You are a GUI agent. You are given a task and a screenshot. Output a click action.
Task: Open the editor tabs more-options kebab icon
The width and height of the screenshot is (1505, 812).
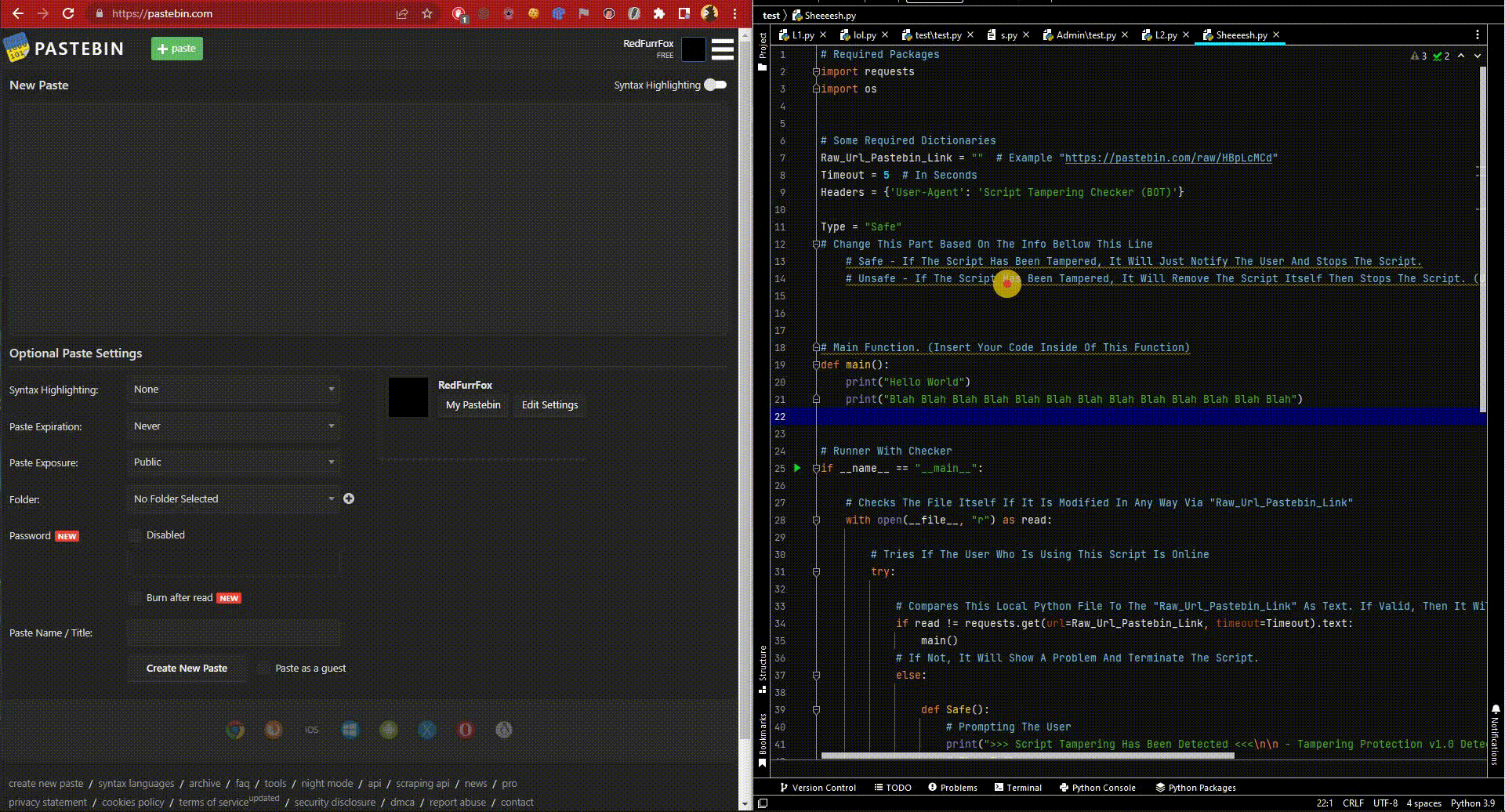coord(1478,34)
